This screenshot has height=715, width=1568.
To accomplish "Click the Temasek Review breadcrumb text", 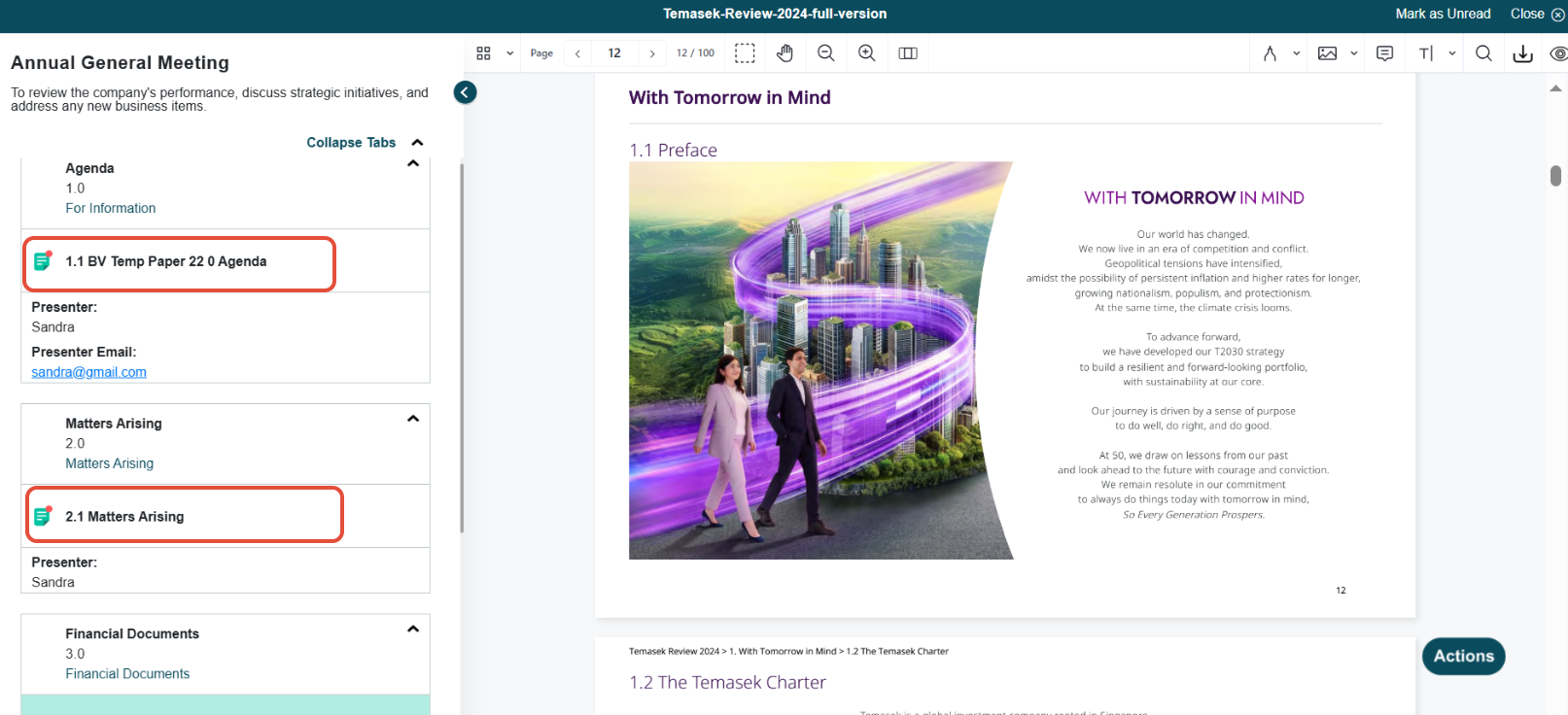I will click(x=788, y=651).
